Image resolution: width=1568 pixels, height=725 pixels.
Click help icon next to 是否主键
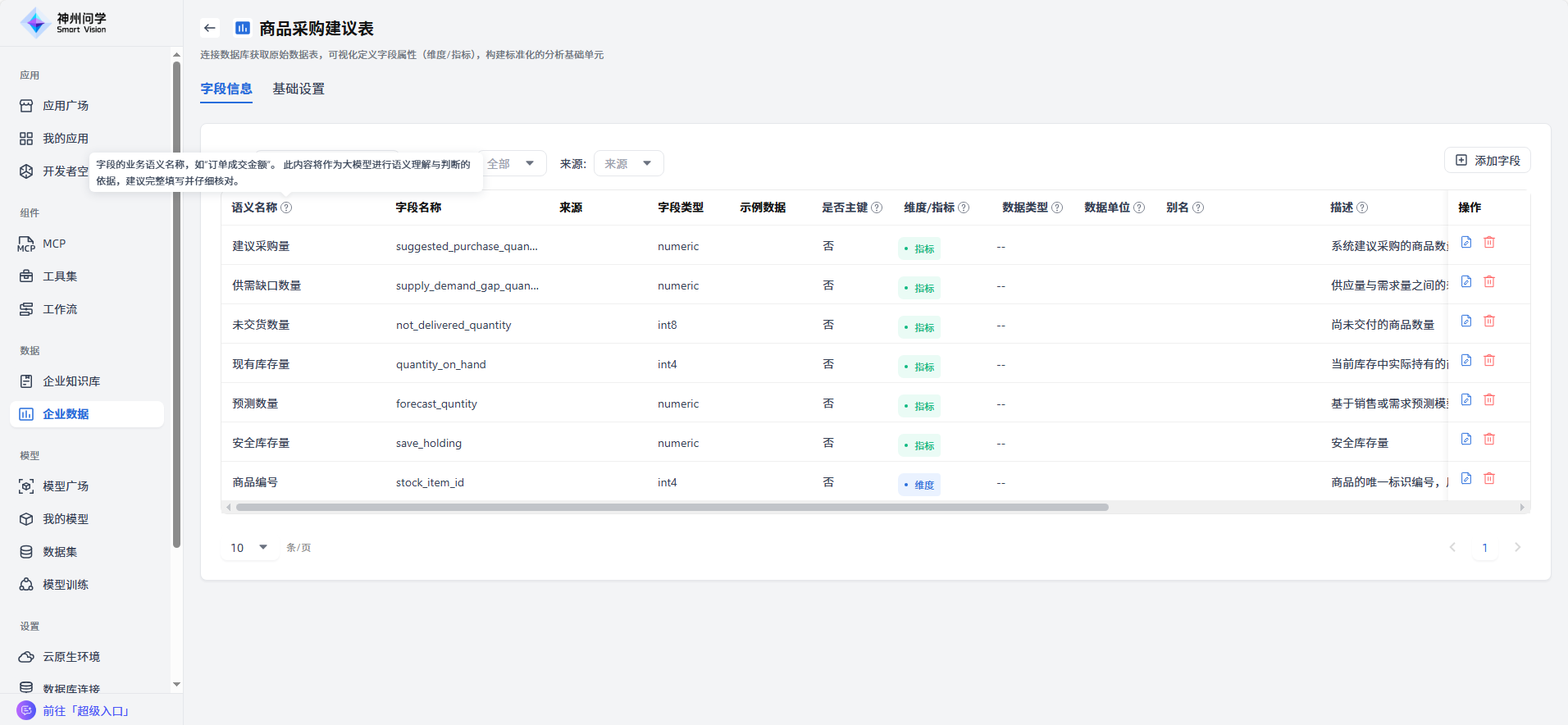click(x=877, y=207)
